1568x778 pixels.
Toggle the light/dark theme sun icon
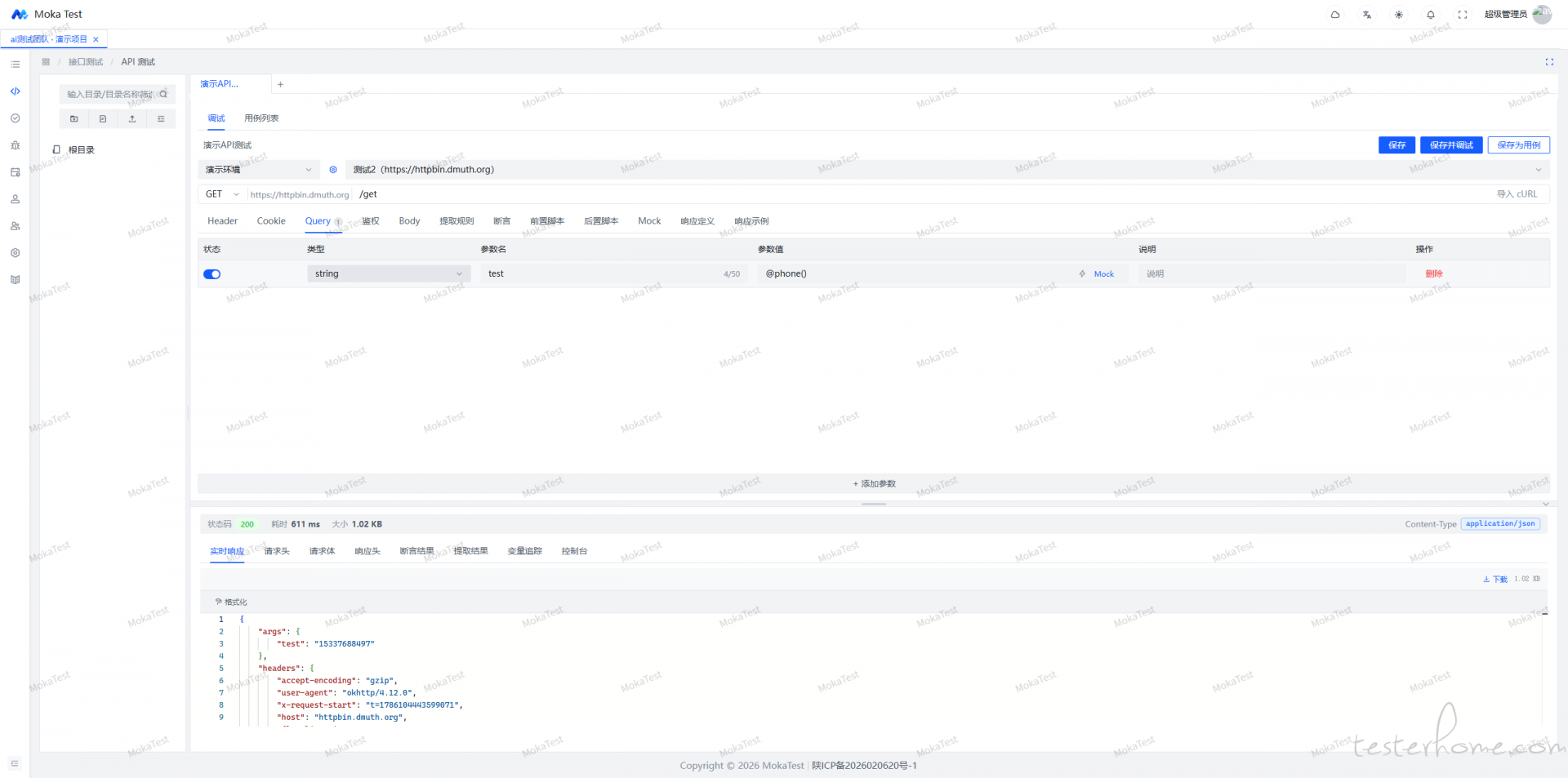coord(1399,15)
